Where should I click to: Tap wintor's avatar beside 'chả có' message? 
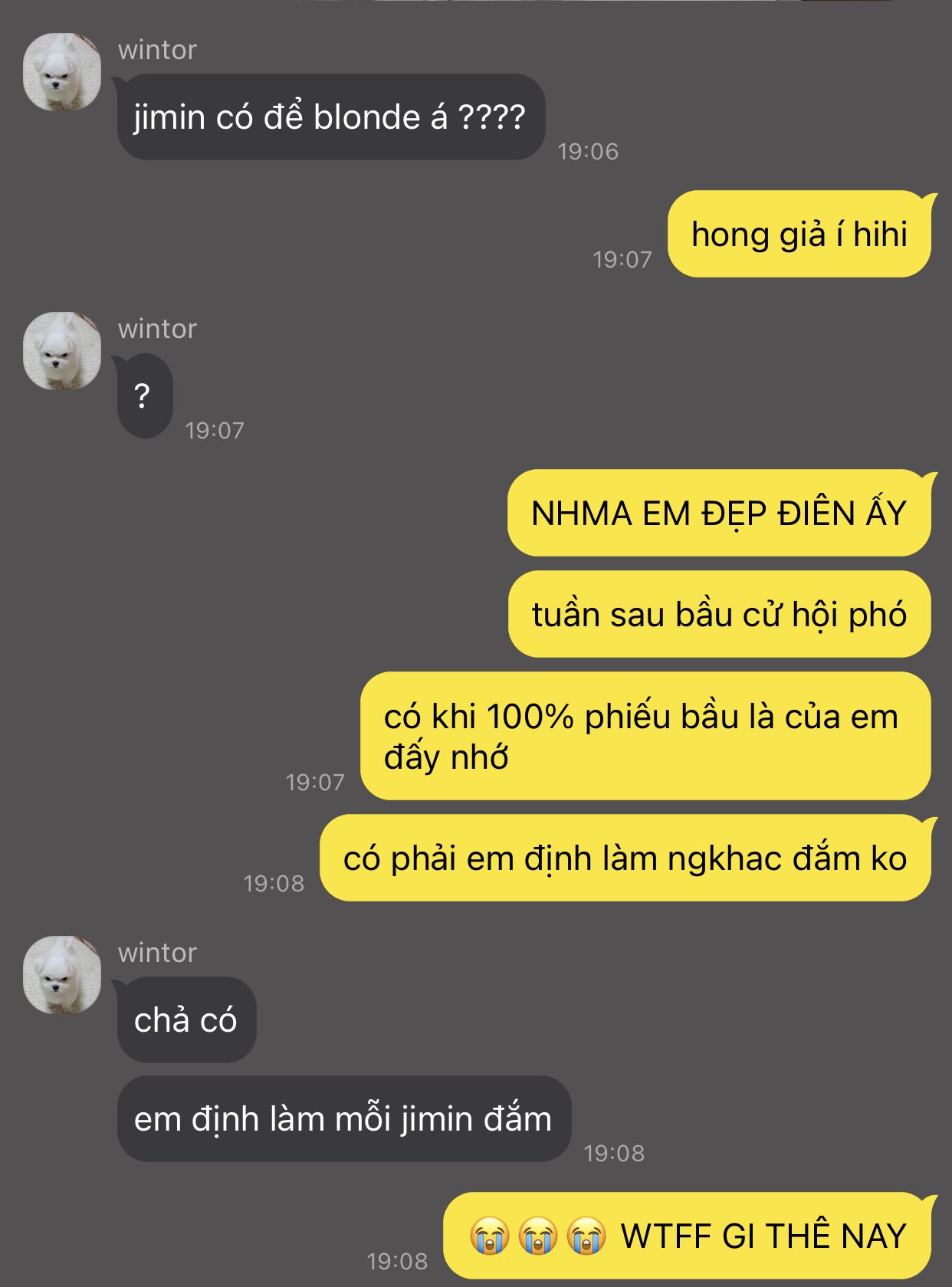[x=62, y=975]
